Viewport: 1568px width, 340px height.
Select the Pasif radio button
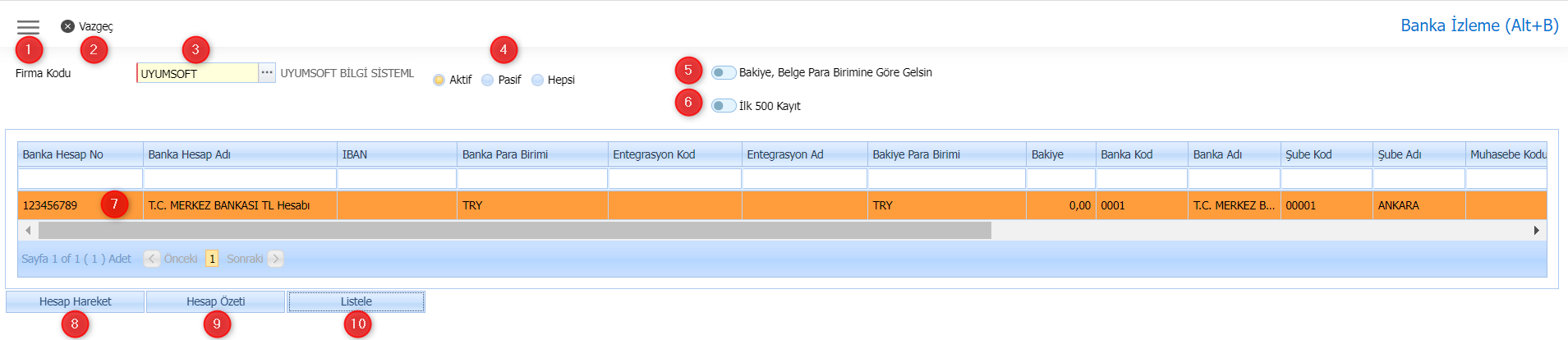coord(488,80)
